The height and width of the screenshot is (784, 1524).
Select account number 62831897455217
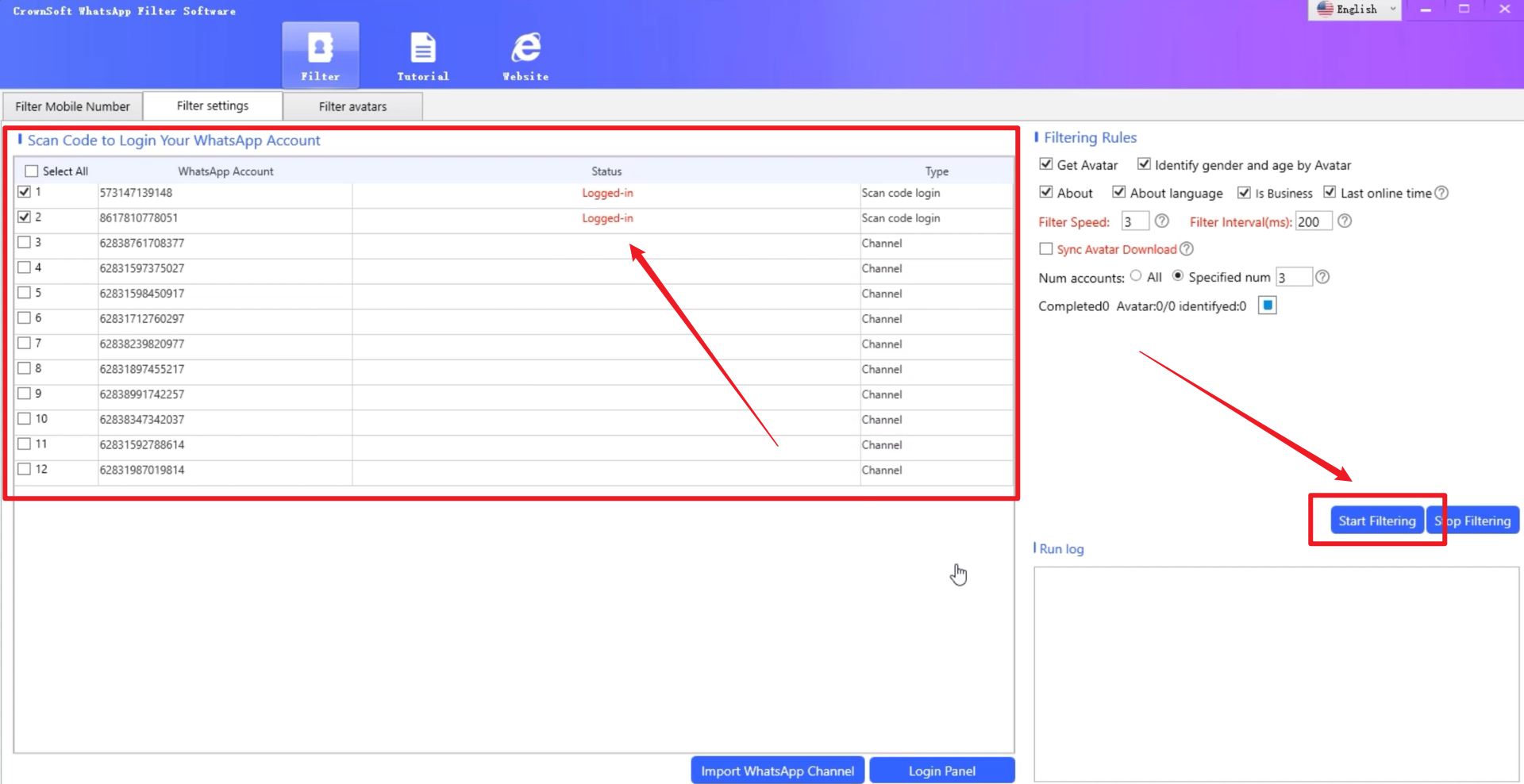[142, 369]
